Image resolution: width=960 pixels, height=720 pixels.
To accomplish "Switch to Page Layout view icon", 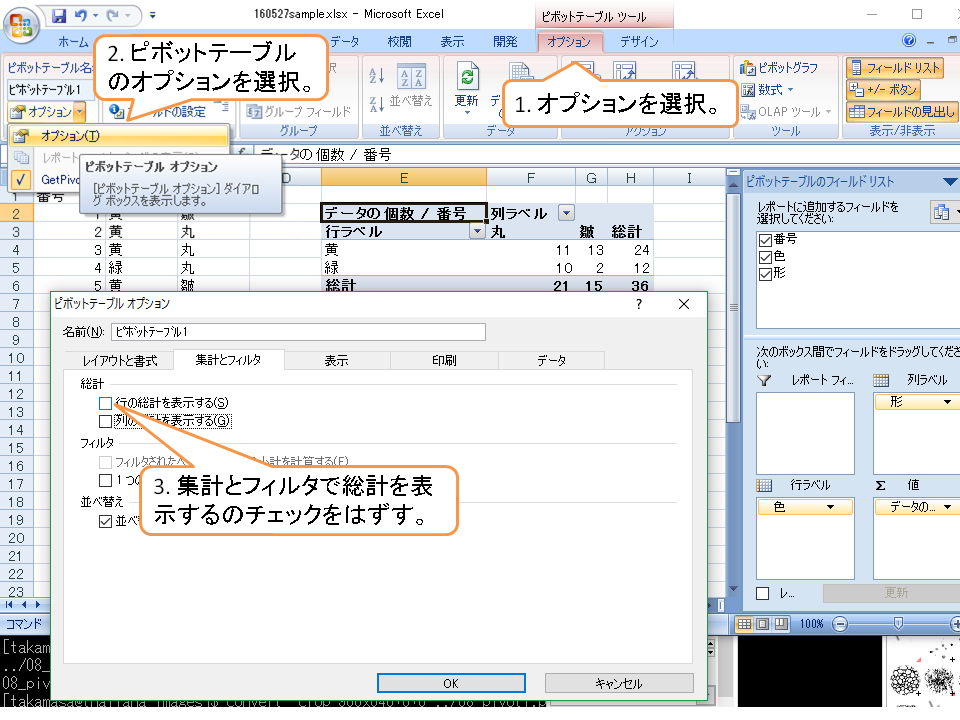I will pos(763,623).
